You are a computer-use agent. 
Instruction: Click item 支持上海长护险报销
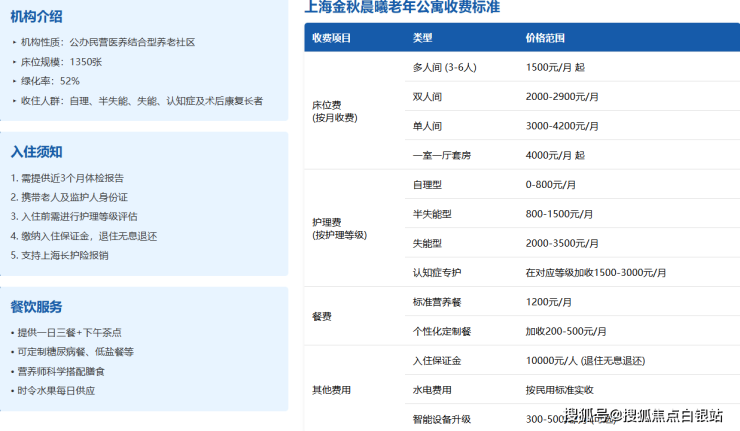pos(59,255)
